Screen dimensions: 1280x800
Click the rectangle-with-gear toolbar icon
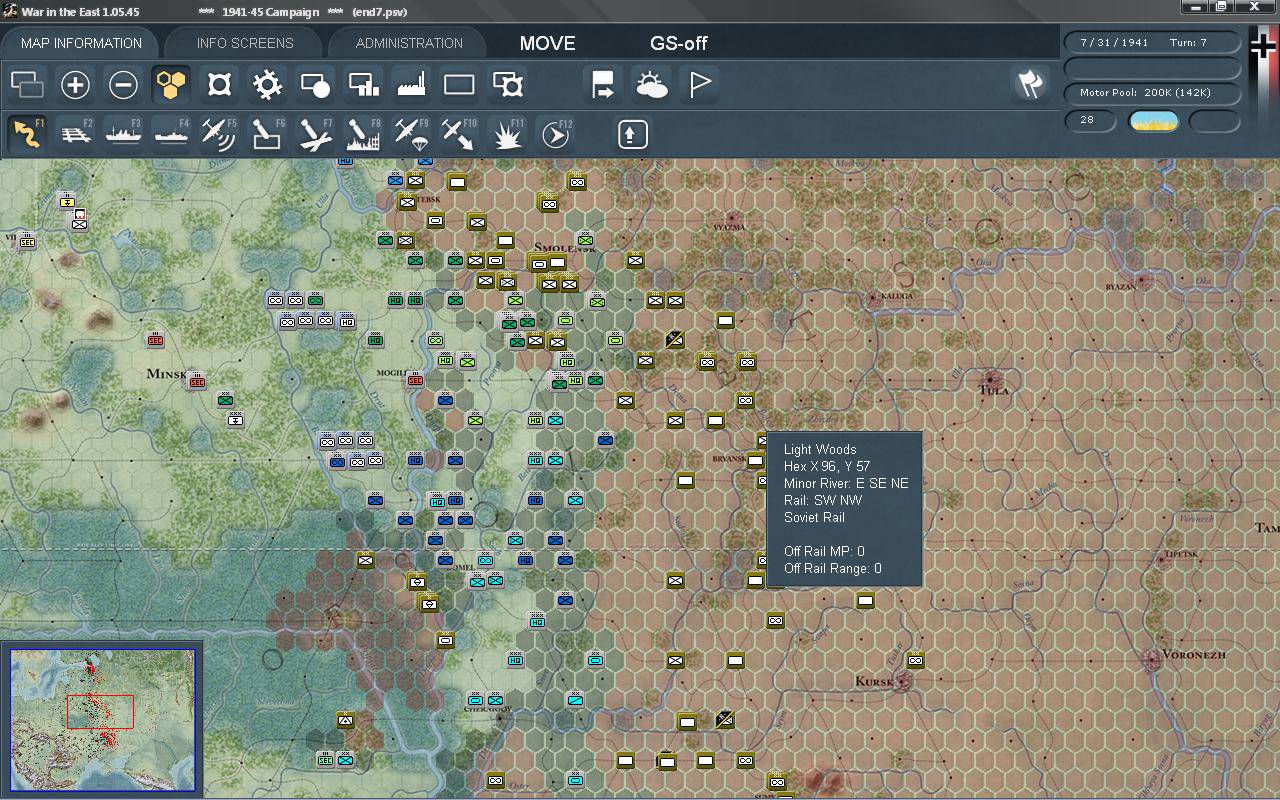tap(507, 85)
